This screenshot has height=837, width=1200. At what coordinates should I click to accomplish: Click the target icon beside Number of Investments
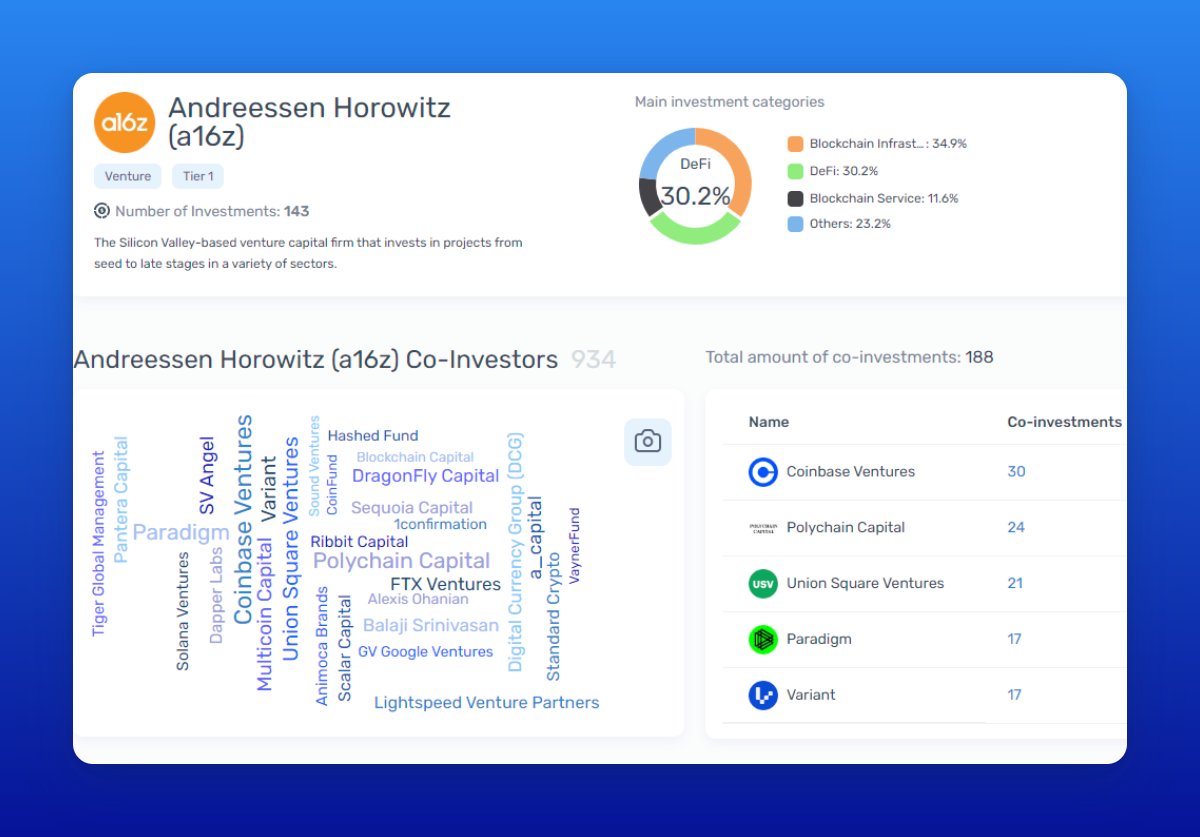pos(102,211)
